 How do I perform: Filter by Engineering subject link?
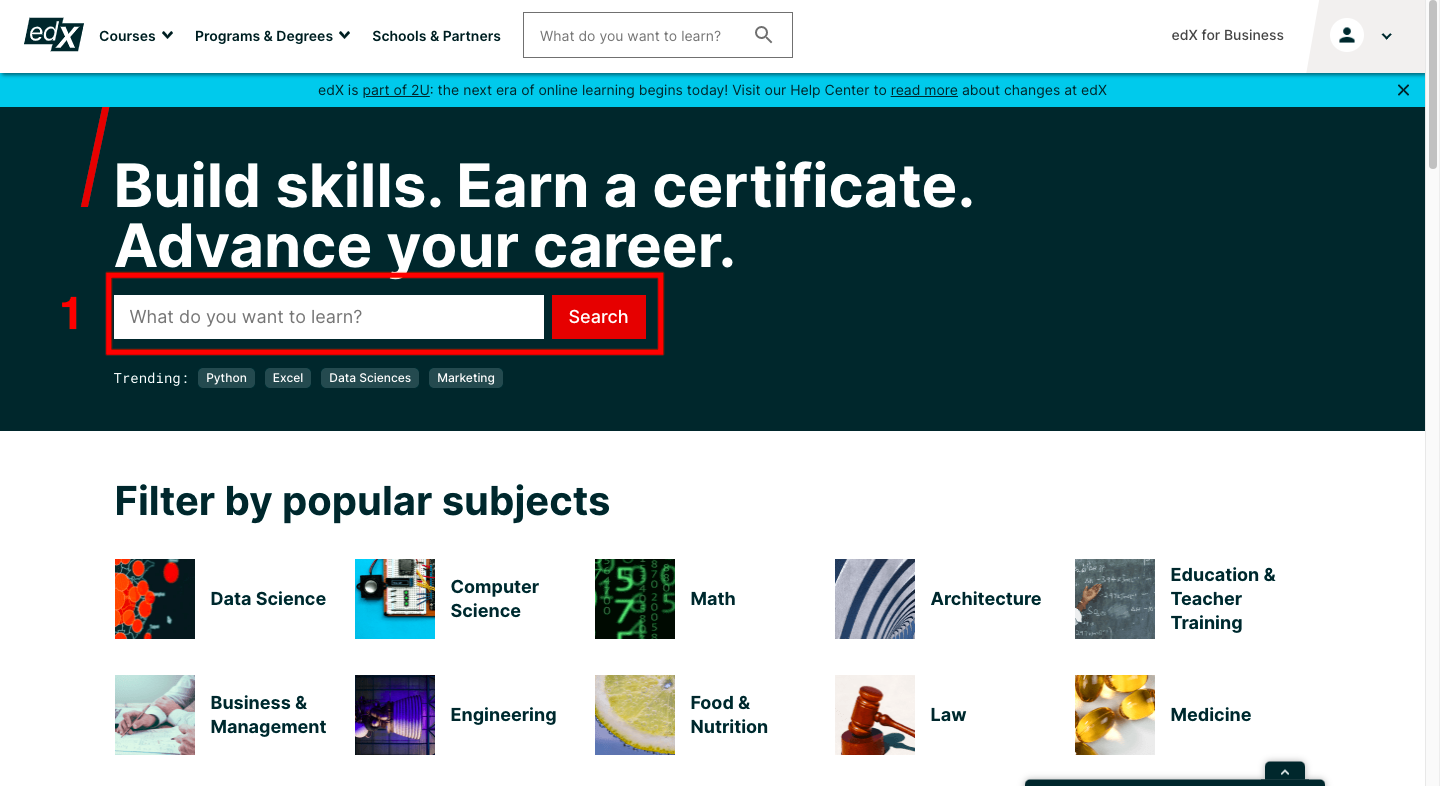coord(503,715)
